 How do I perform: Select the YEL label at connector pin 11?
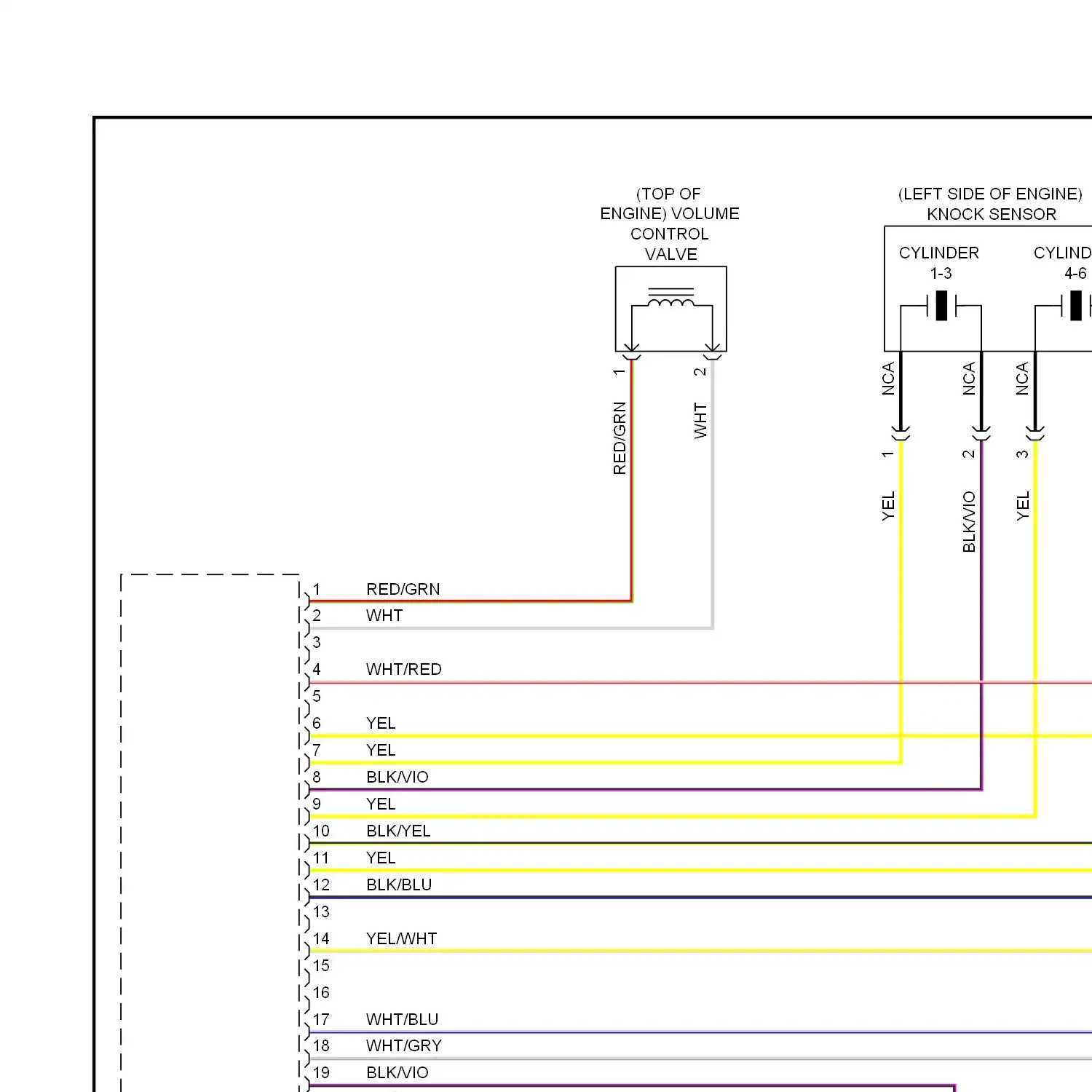coord(381,858)
